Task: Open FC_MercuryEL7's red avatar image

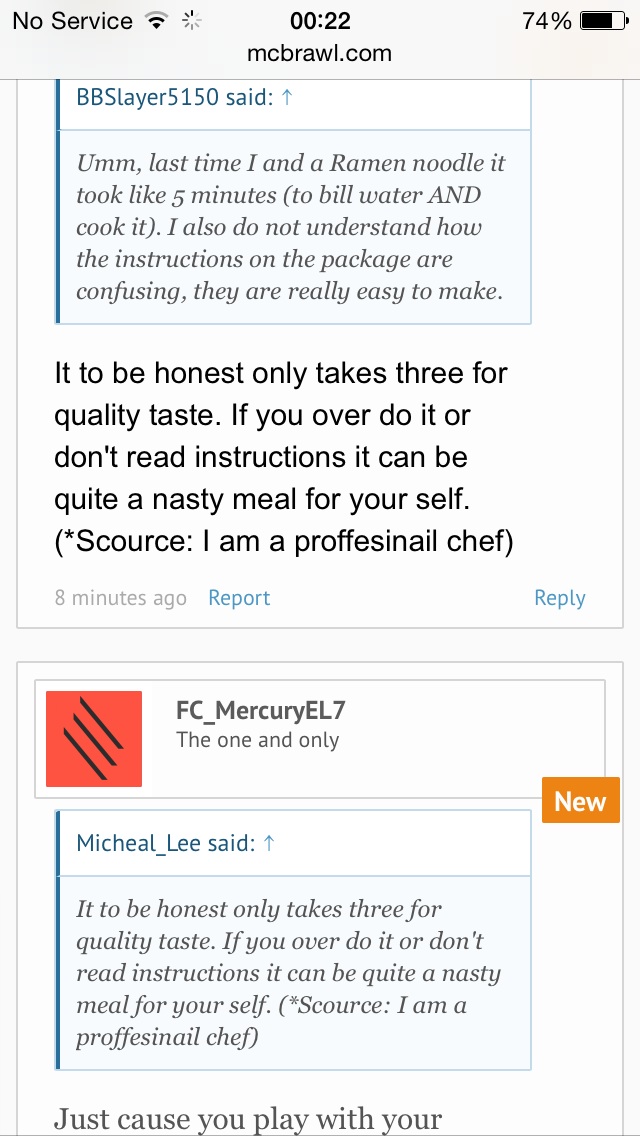Action: 94,739
